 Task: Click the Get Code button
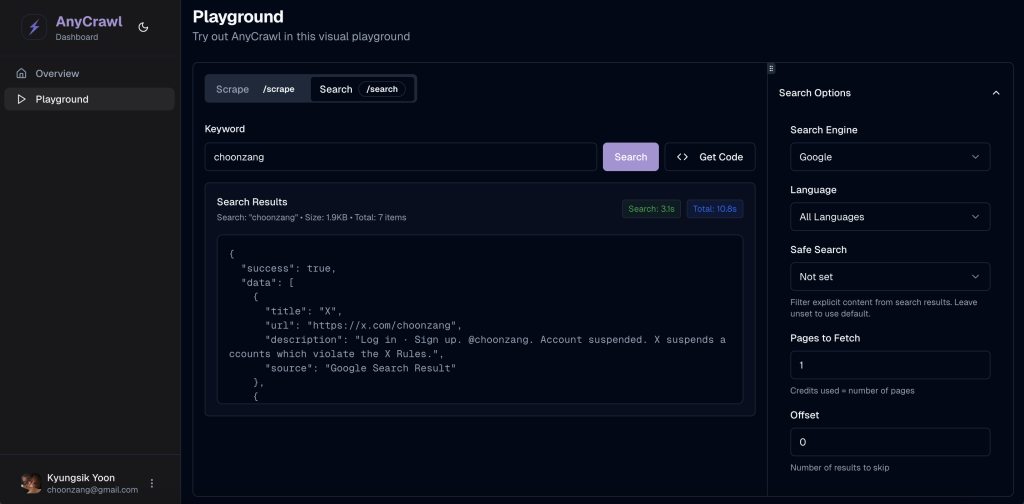tap(710, 157)
